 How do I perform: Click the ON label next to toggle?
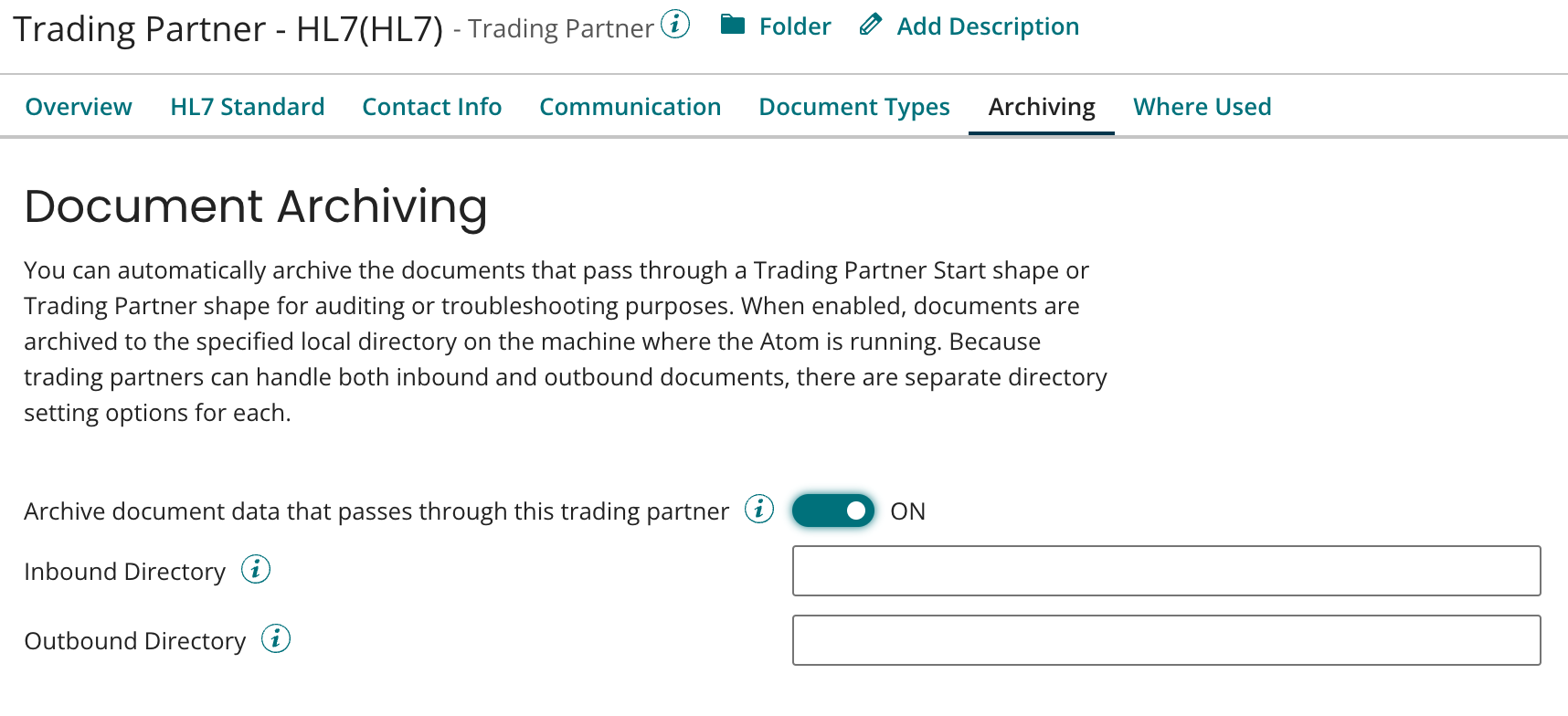907,511
